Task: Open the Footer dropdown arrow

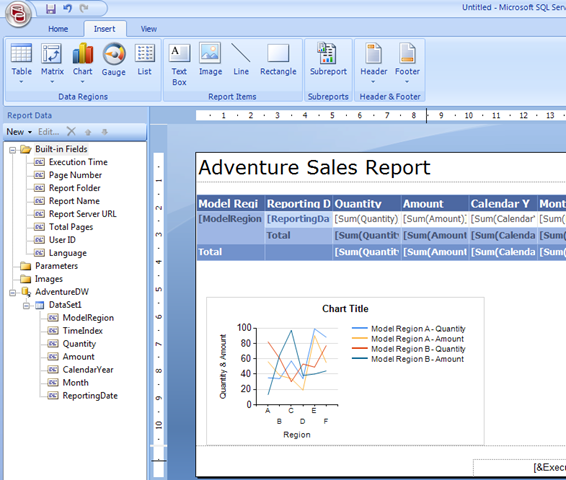Action: [407, 82]
